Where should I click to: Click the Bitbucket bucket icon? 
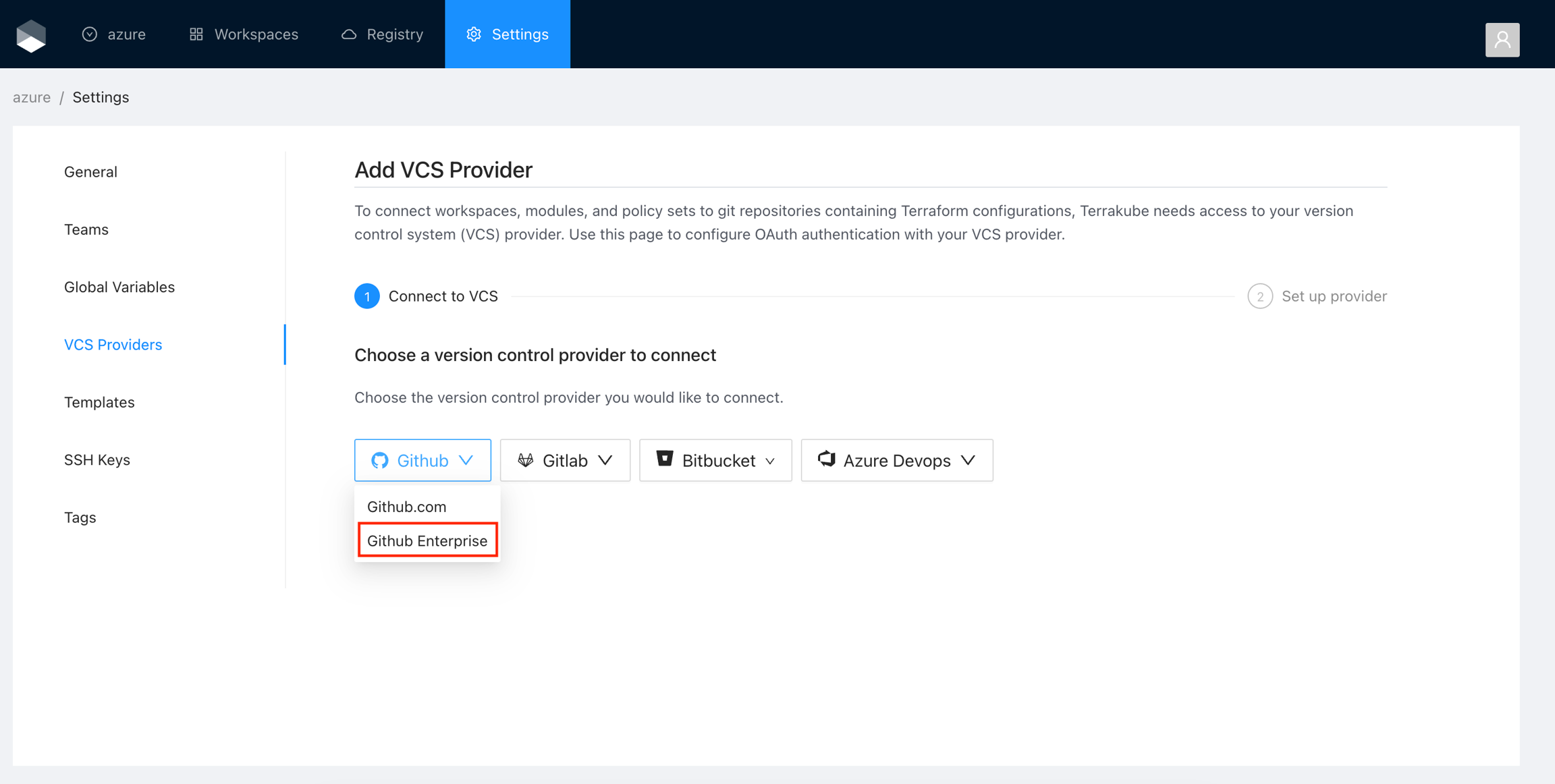click(x=665, y=459)
